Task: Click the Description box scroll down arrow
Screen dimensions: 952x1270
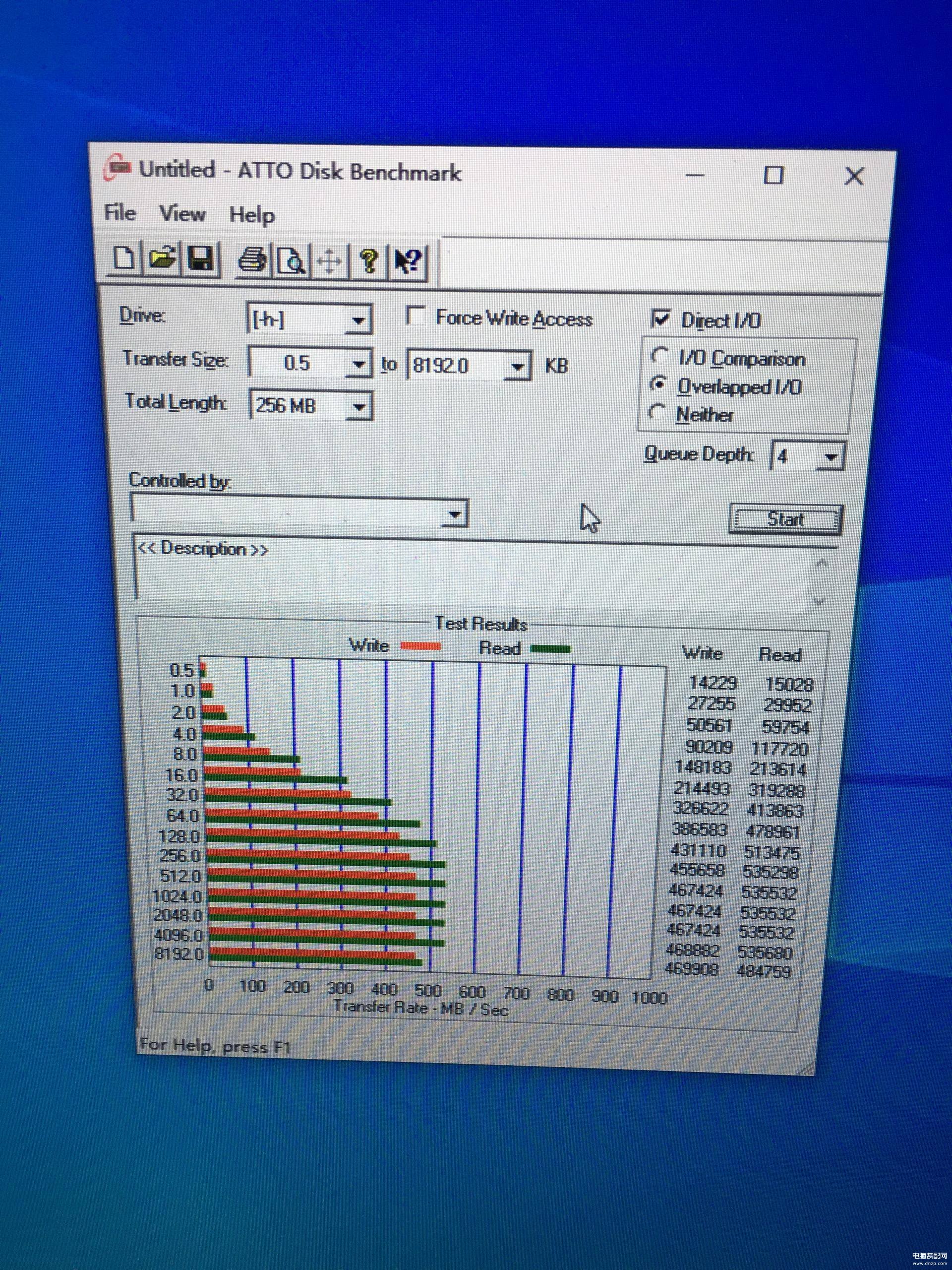Action: [x=818, y=601]
